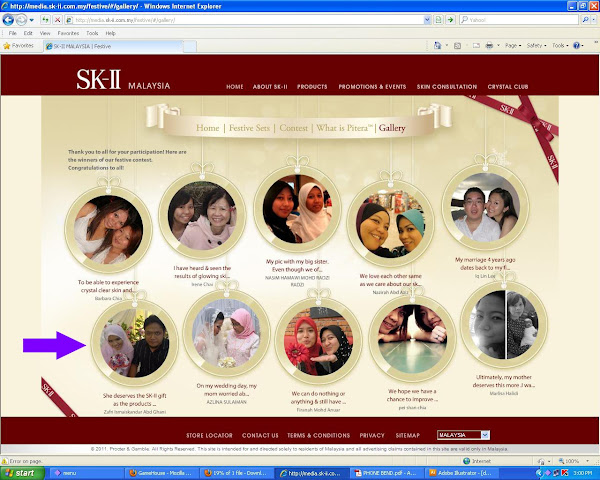Click the green Go arrow icon
This screenshot has height=480, width=600.
click(x=450, y=20)
